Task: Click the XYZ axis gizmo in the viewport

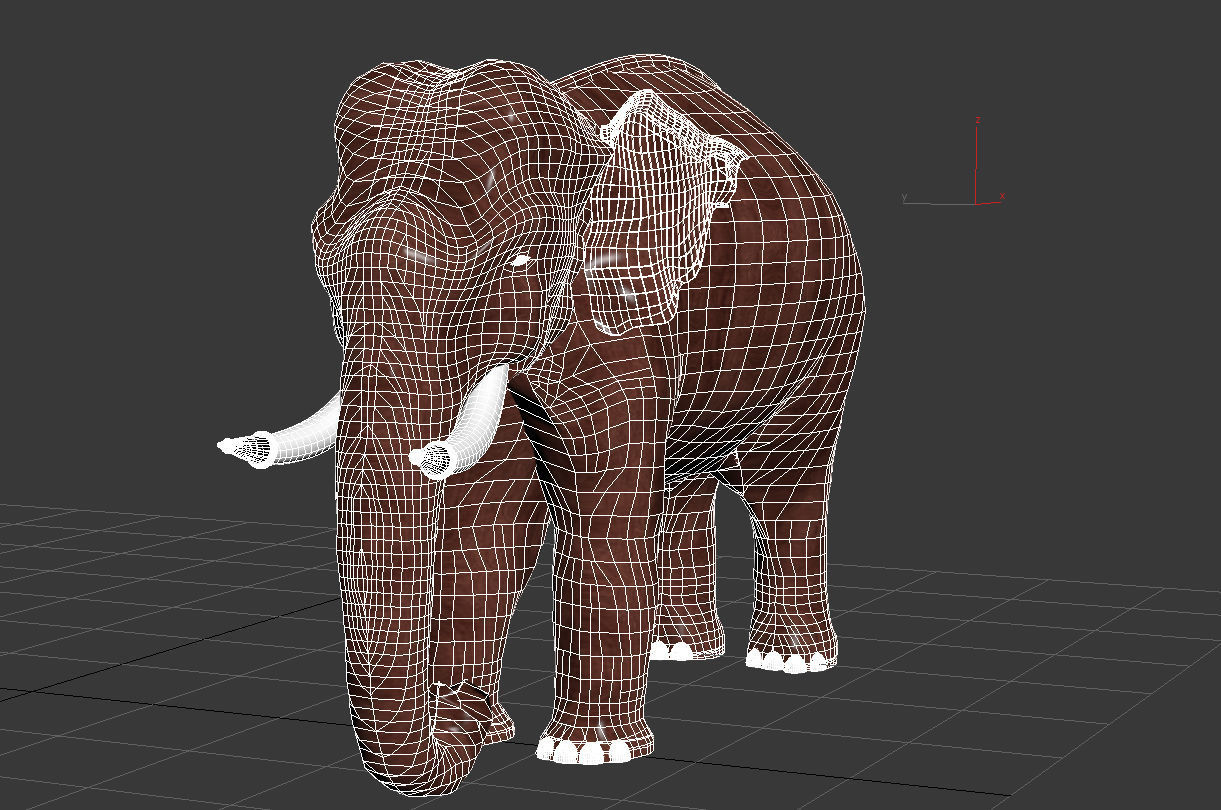Action: pos(953,162)
